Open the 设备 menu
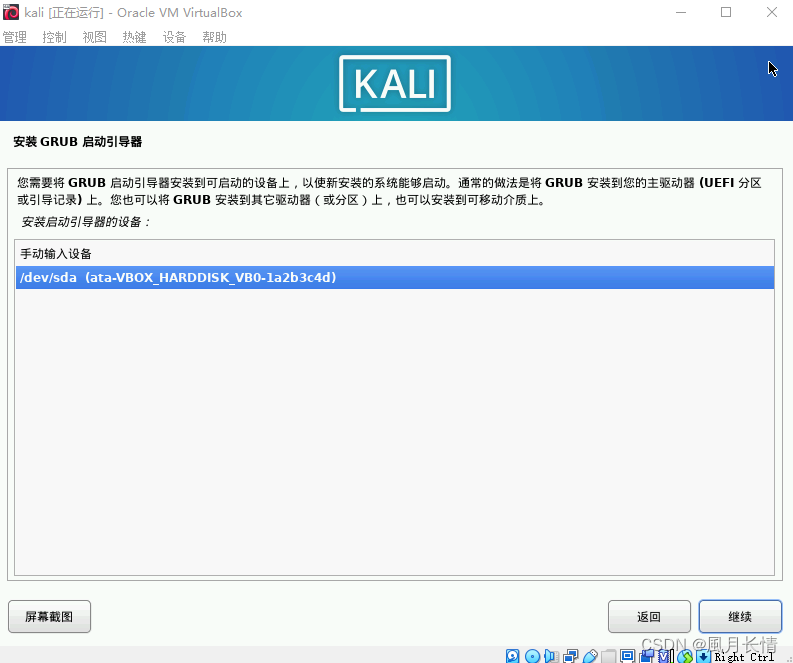Viewport: 793px width, 663px height. click(174, 37)
